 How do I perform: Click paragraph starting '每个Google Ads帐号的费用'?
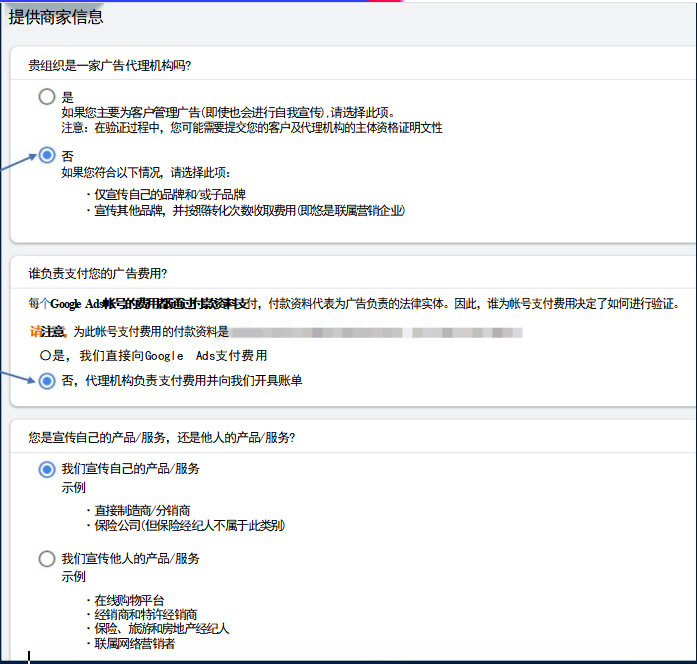tap(354, 304)
